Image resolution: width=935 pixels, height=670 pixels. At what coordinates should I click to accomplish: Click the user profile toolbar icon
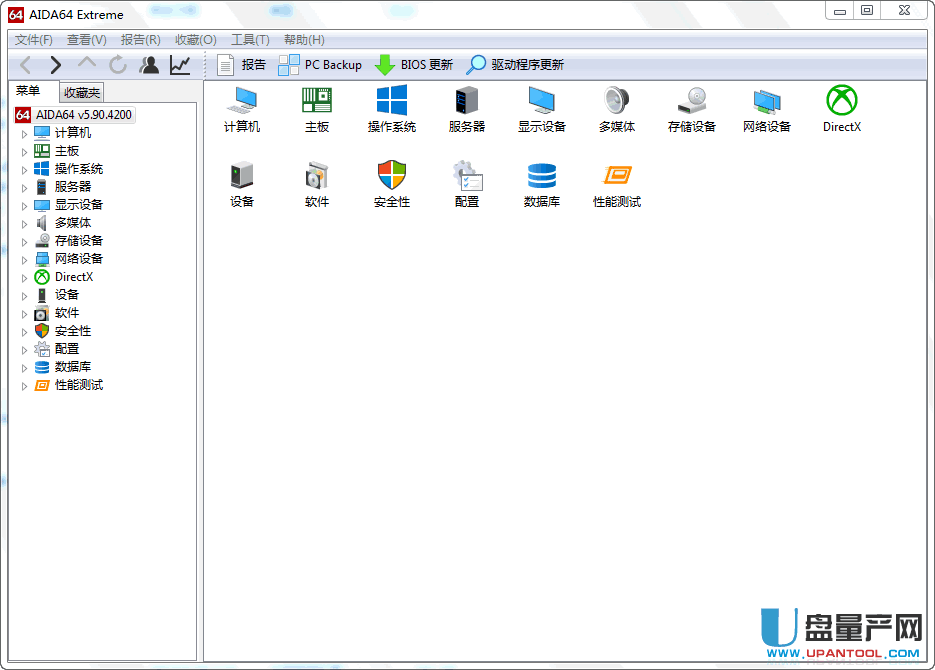[x=149, y=65]
